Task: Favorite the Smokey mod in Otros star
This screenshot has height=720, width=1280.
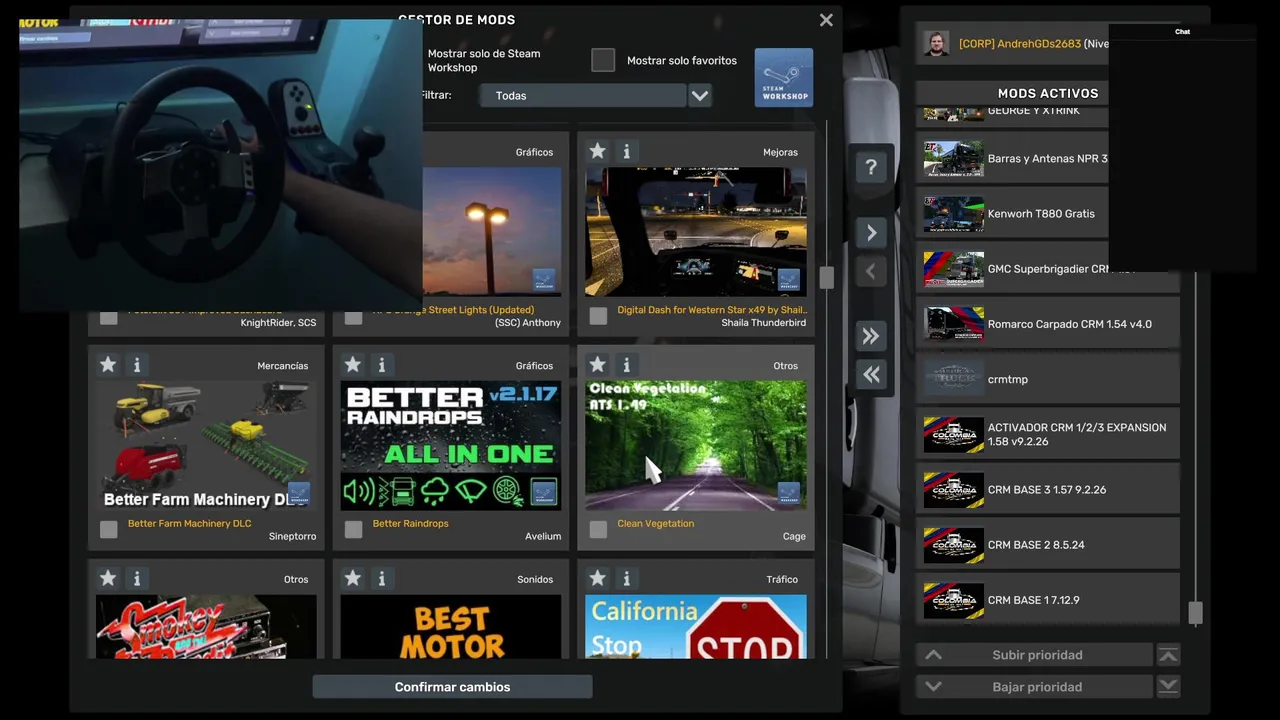Action: [108, 578]
